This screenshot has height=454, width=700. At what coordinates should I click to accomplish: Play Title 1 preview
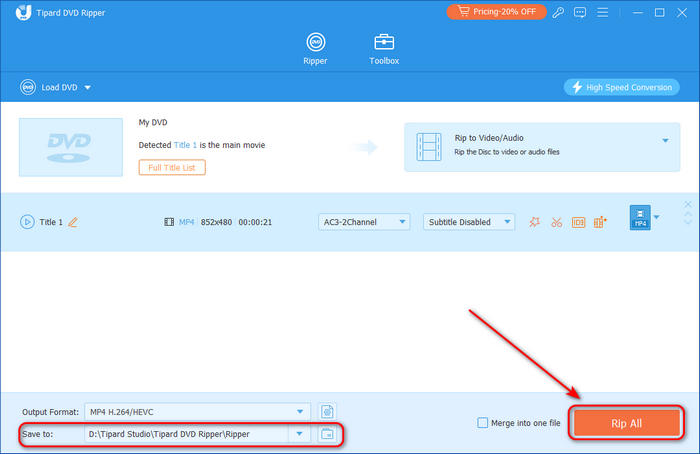[27, 222]
